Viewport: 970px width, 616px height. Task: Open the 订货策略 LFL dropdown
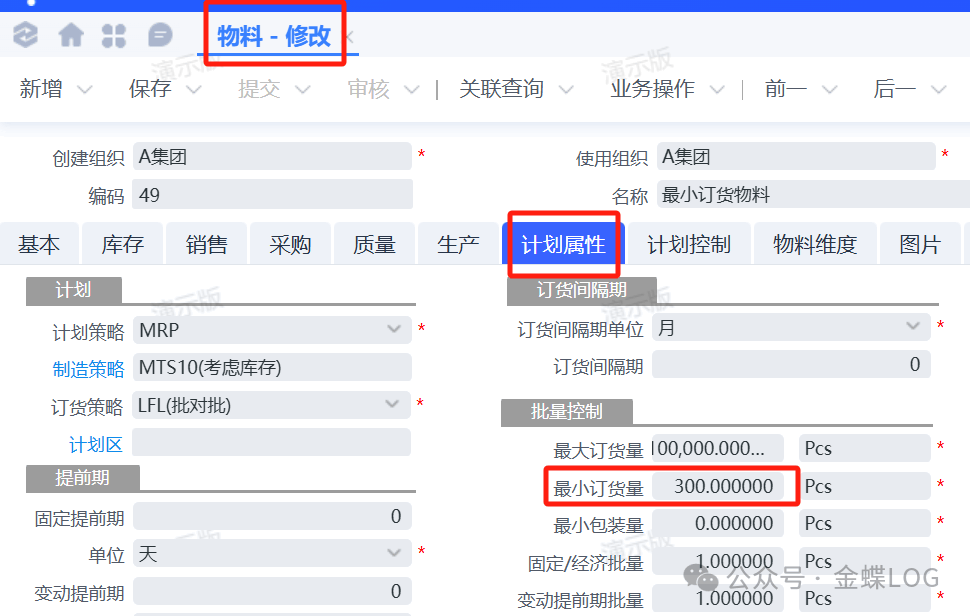[x=394, y=404]
